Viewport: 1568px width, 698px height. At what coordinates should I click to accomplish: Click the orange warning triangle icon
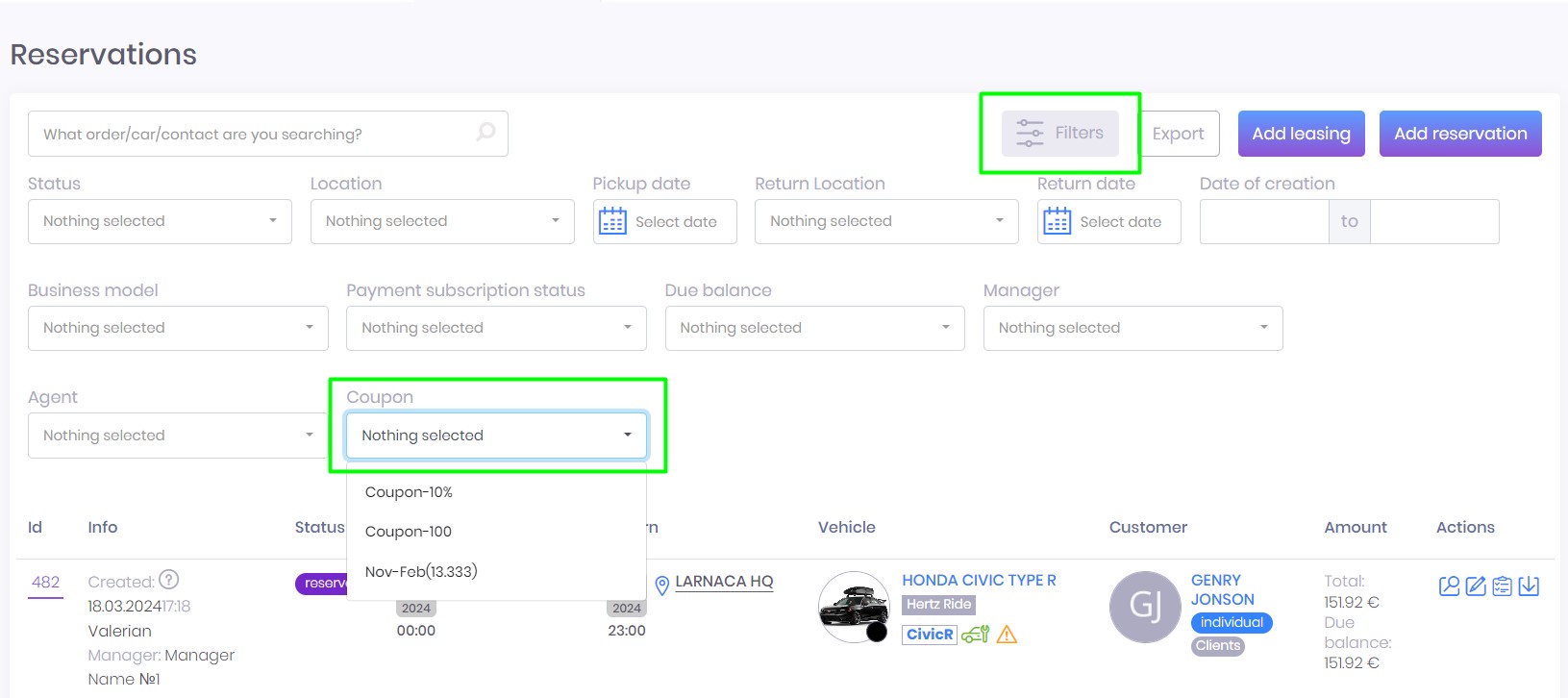1007,635
